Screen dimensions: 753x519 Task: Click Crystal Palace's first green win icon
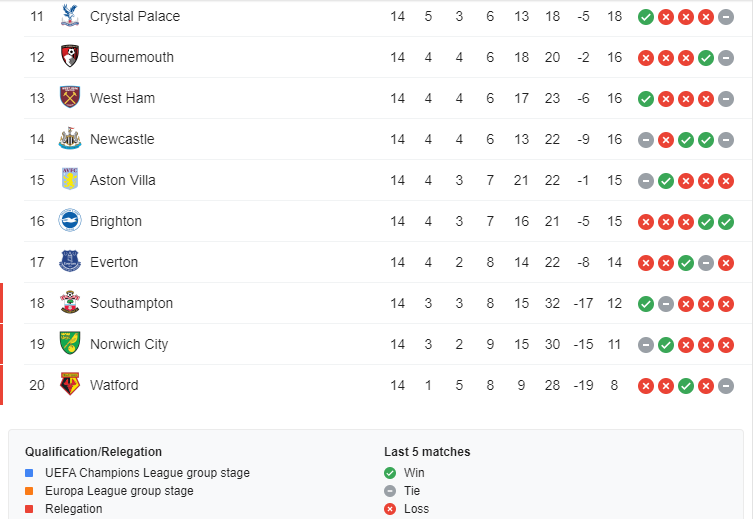point(646,16)
